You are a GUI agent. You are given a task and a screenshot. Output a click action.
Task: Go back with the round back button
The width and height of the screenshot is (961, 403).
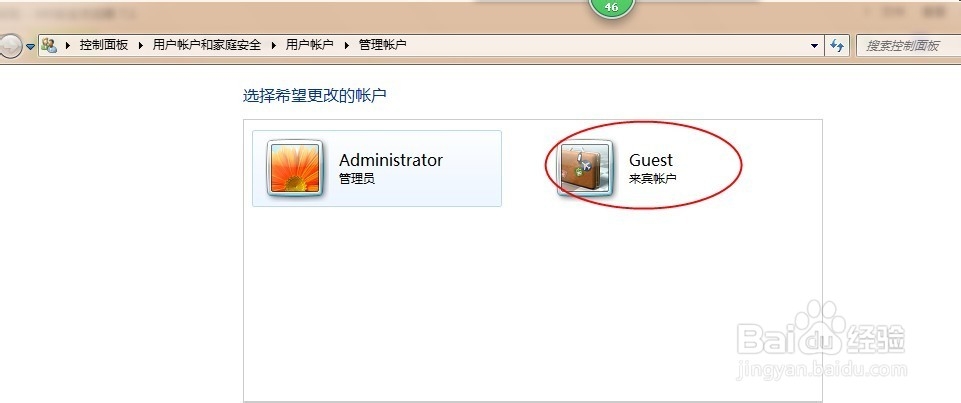10,45
